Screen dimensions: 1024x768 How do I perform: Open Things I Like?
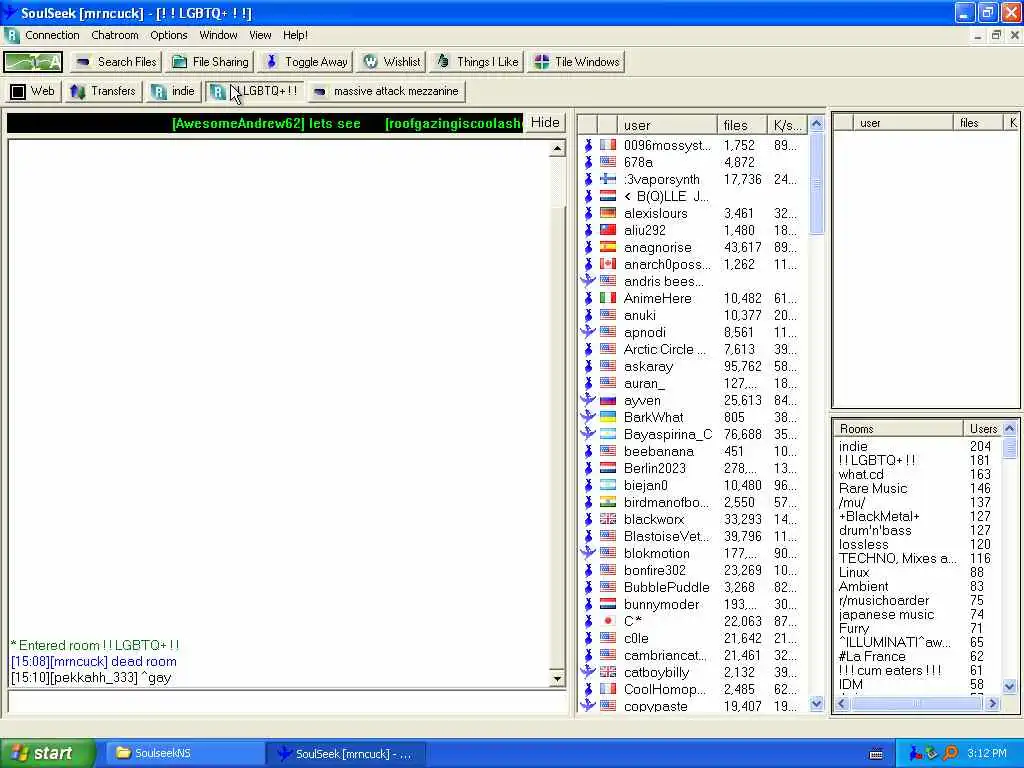477,62
